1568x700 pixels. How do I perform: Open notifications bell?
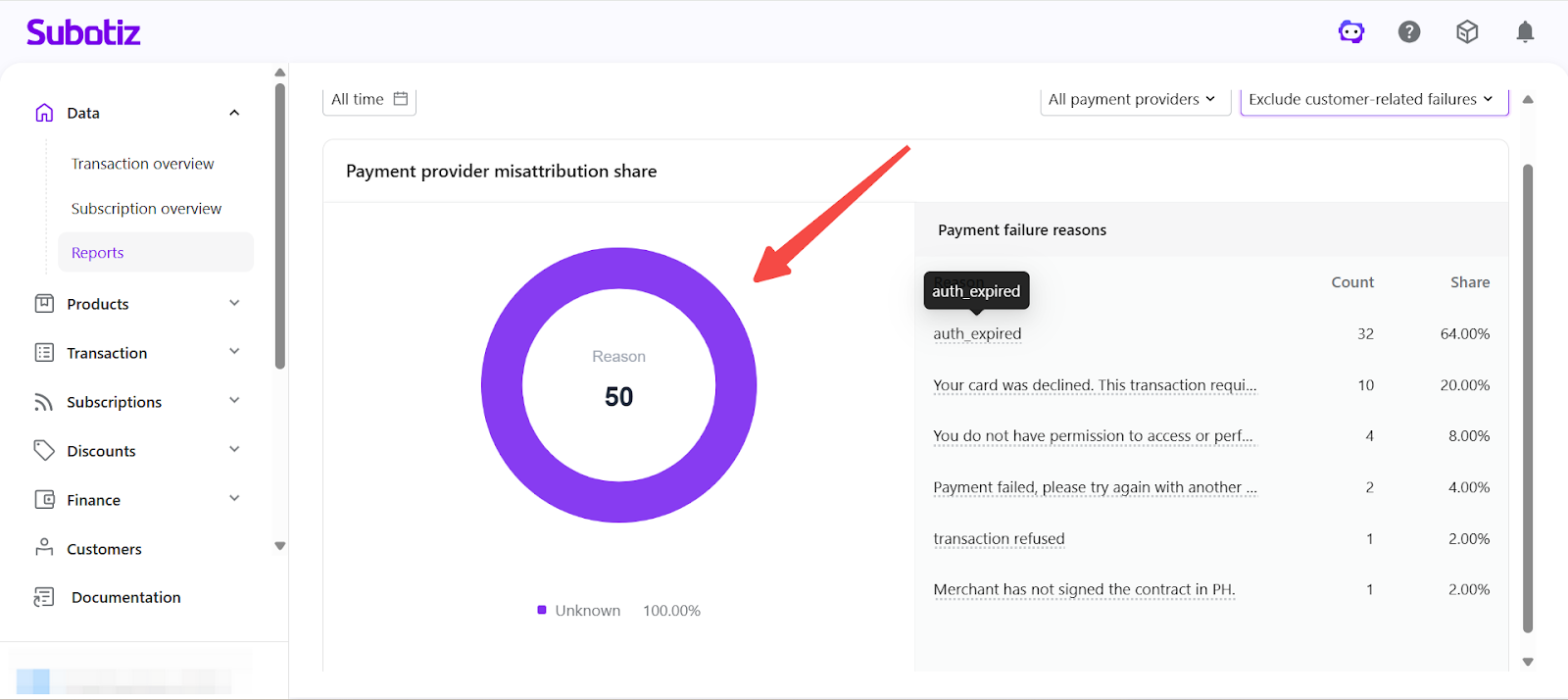point(1525,32)
